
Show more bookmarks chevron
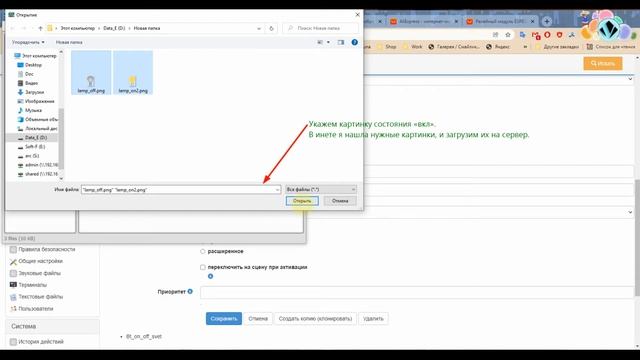525,47
